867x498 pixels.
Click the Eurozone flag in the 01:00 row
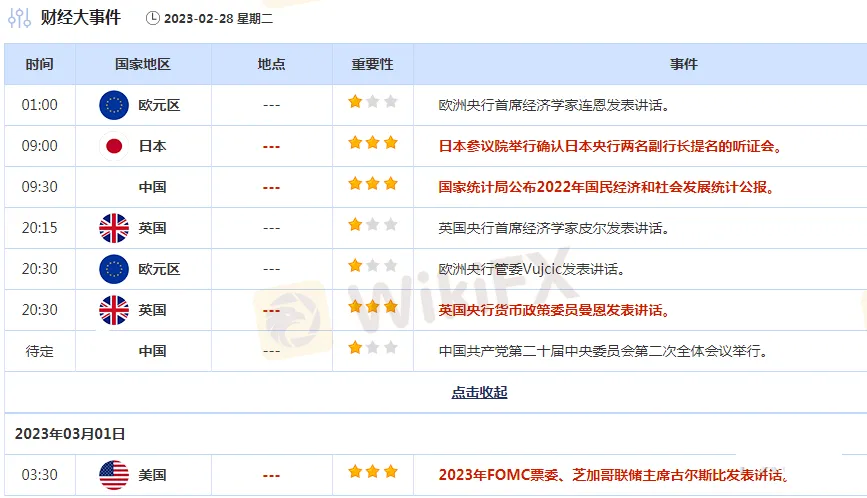(114, 105)
